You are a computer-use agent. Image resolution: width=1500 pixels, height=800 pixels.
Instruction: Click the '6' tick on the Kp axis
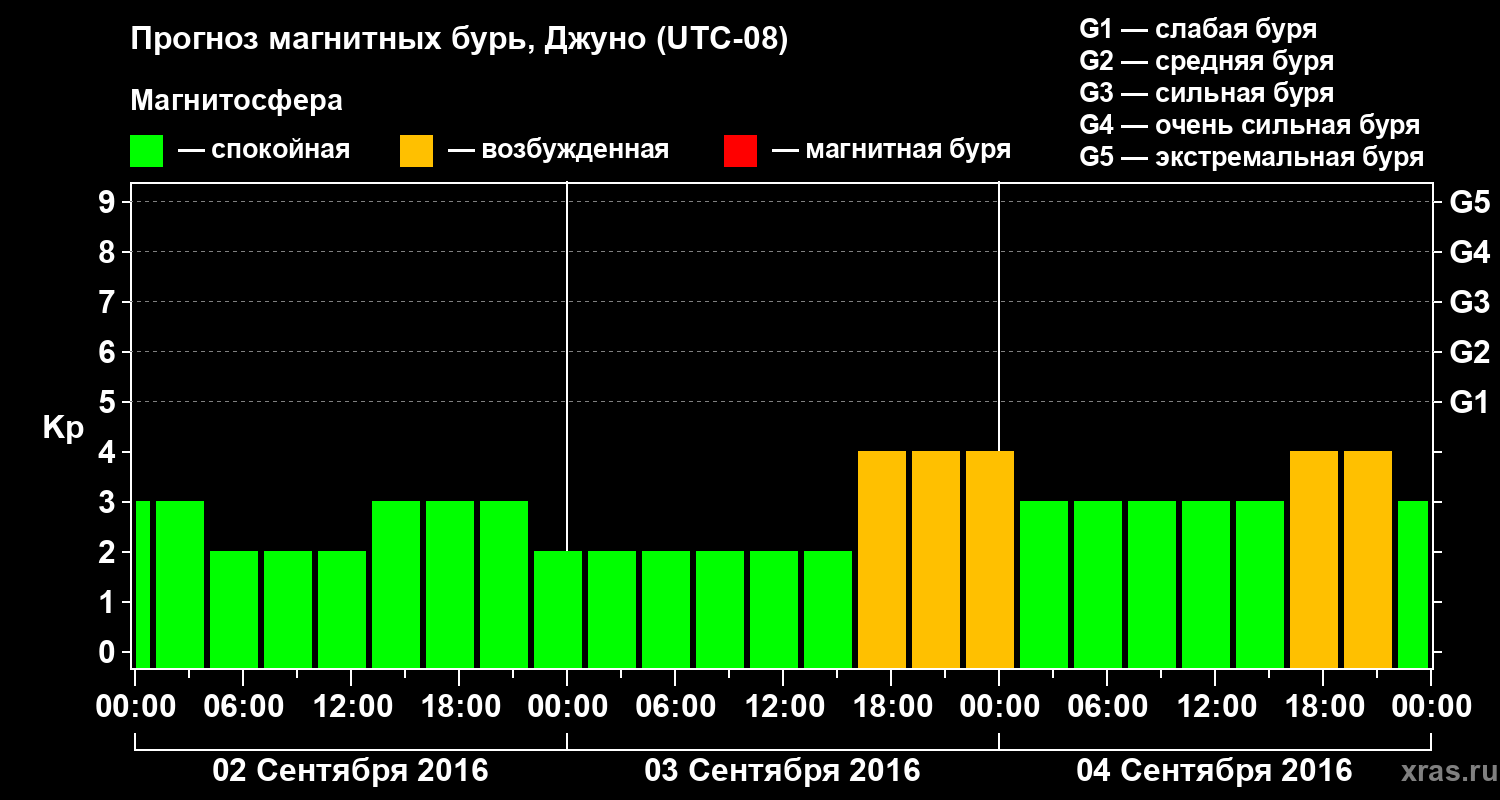(x=109, y=353)
